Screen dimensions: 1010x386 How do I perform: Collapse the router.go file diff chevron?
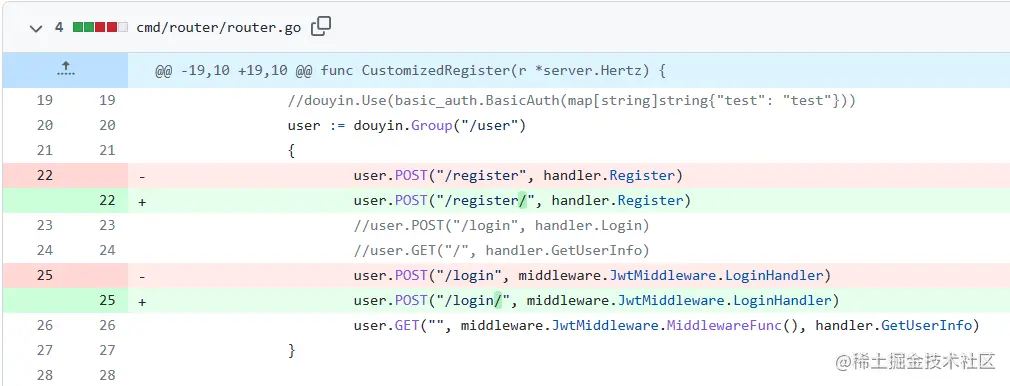pos(36,28)
